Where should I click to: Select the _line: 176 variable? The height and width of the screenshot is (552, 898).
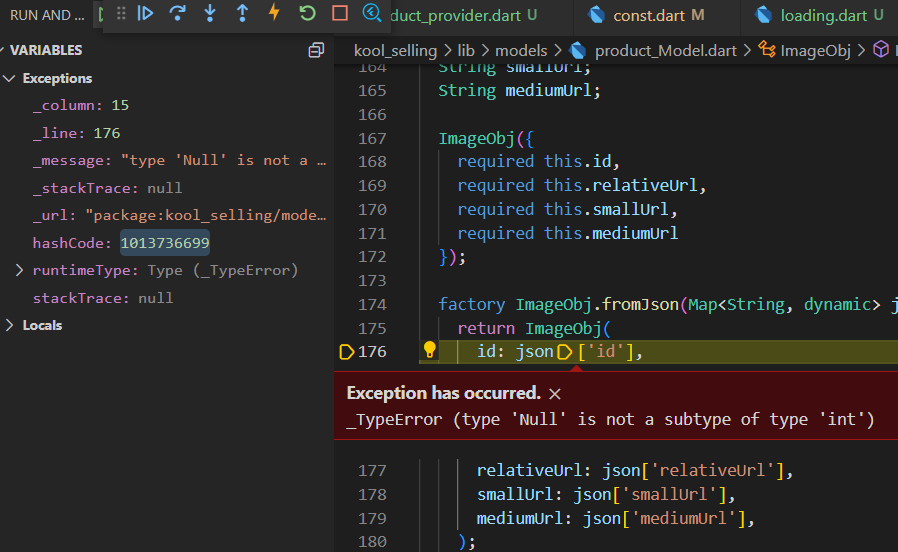(x=76, y=133)
